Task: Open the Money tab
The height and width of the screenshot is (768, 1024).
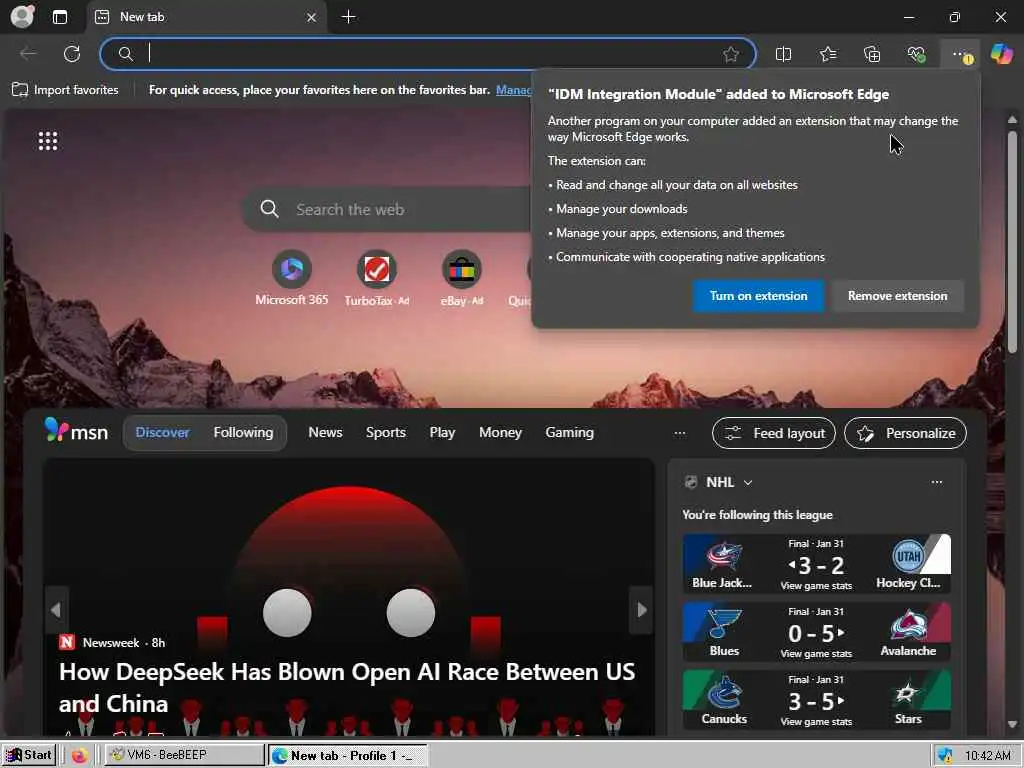Action: (500, 432)
